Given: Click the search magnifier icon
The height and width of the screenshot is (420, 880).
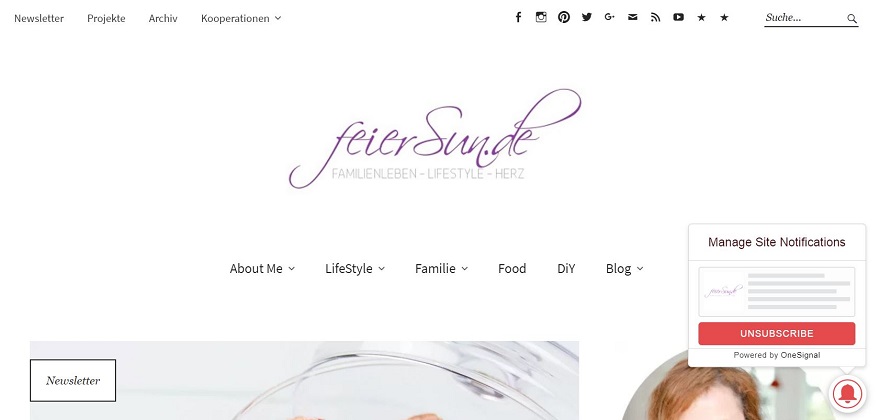Looking at the screenshot, I should pos(852,19).
